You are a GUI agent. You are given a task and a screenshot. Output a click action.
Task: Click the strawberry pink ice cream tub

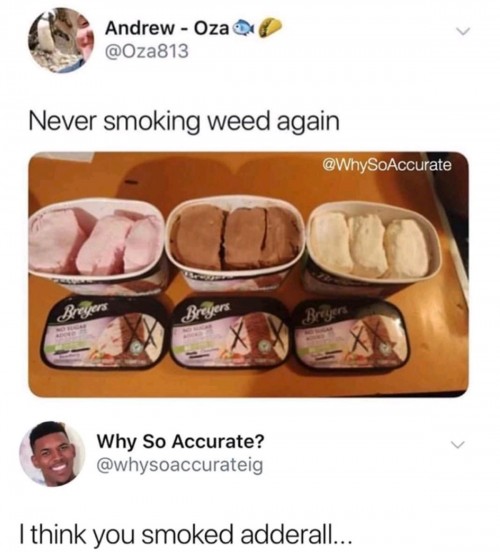[97, 246]
